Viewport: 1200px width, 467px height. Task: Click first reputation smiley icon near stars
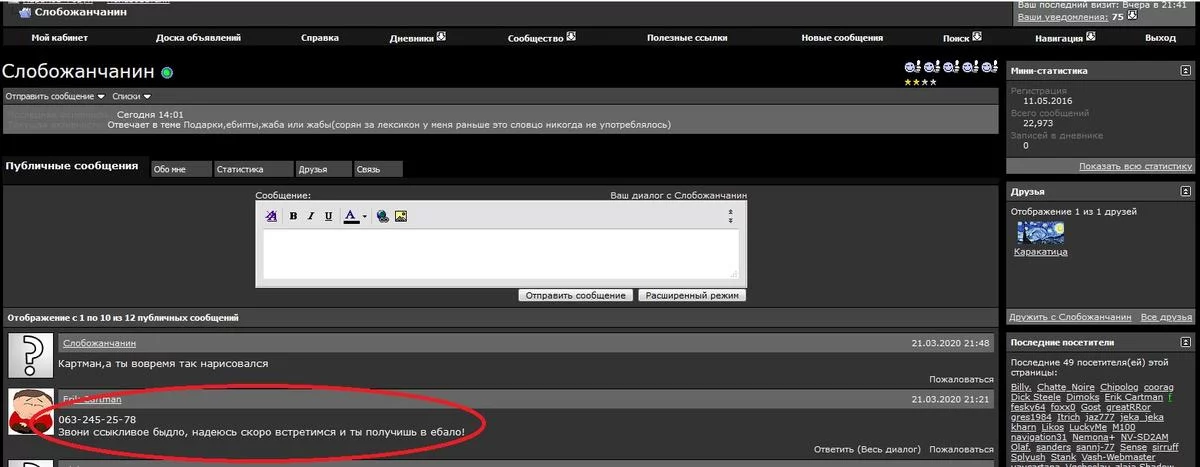click(911, 67)
